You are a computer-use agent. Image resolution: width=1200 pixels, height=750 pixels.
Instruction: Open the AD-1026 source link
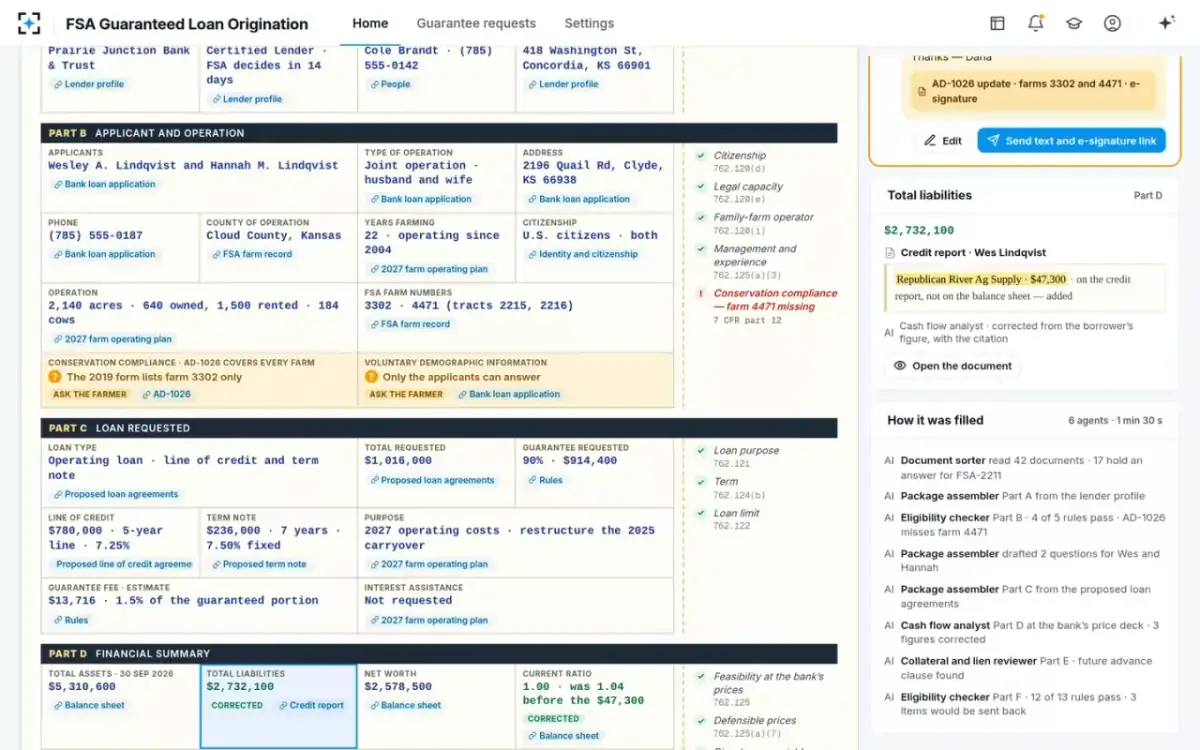coord(165,395)
